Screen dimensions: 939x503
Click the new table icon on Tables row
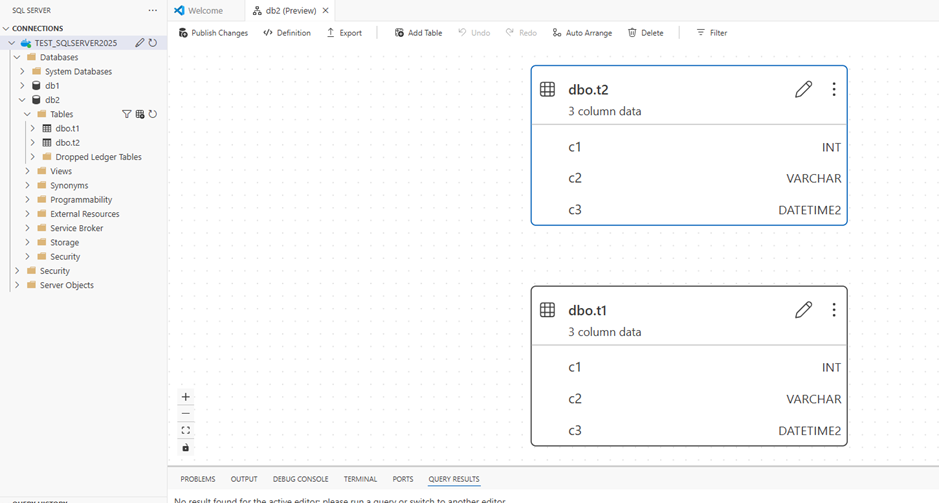140,114
